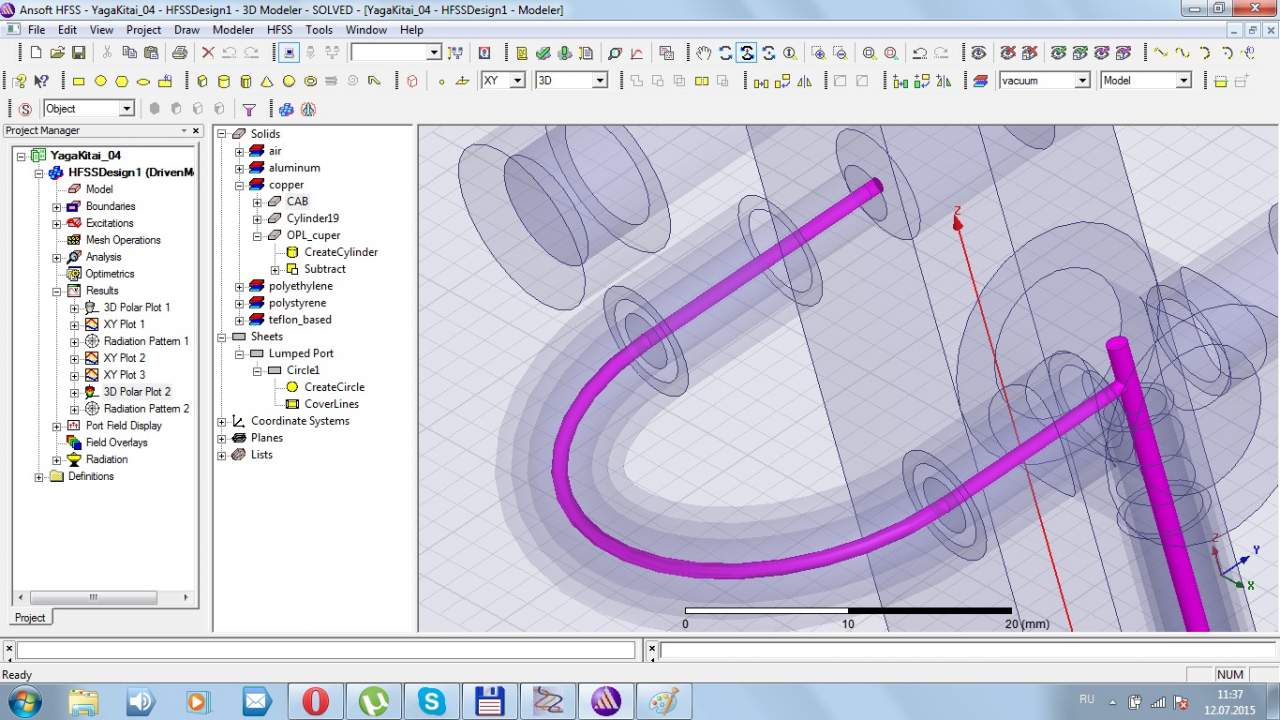
Task: Click the Pan hand tool icon
Action: tap(704, 53)
